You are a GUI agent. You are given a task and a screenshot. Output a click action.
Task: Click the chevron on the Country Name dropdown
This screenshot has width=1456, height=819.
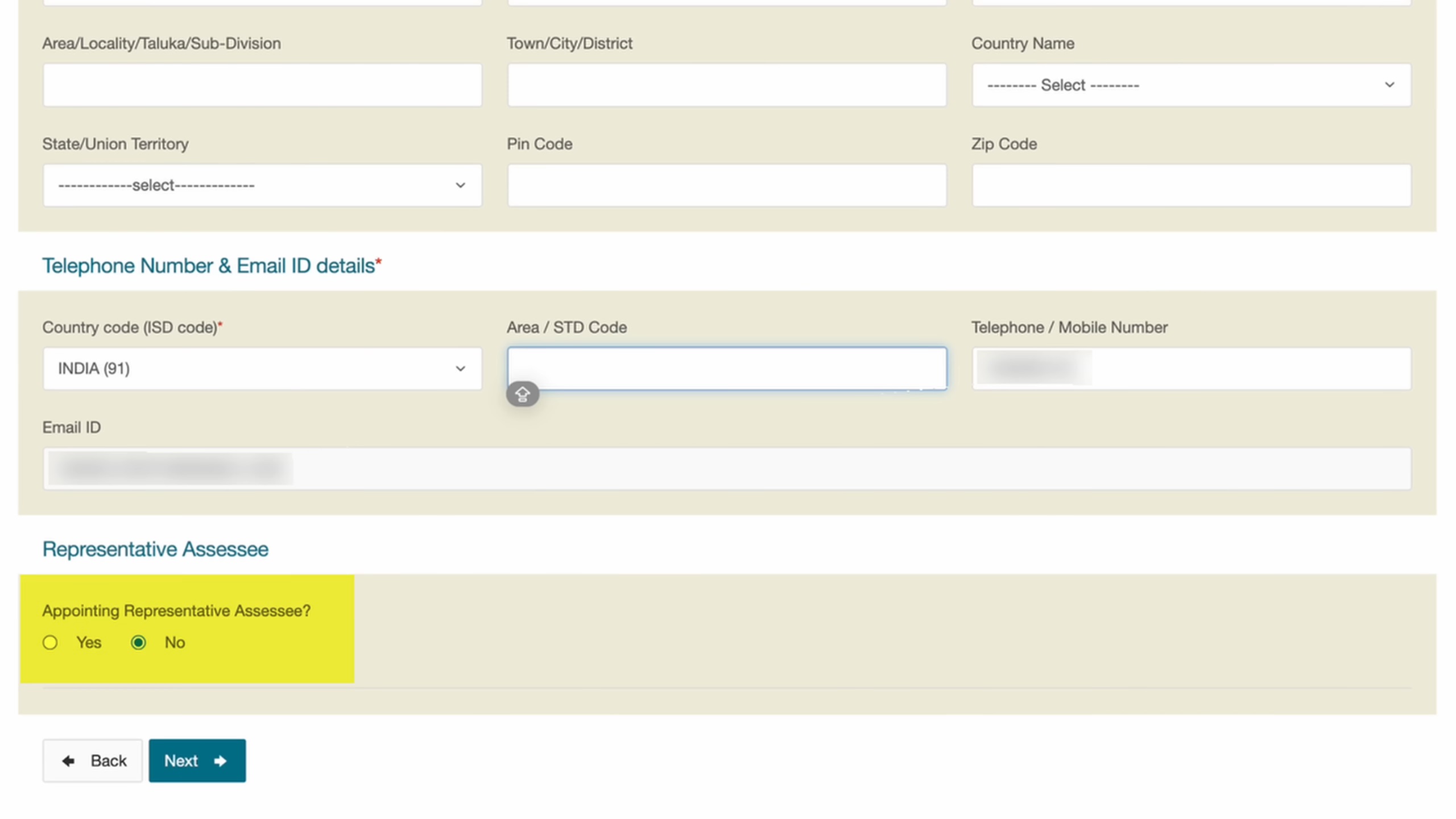(1389, 84)
